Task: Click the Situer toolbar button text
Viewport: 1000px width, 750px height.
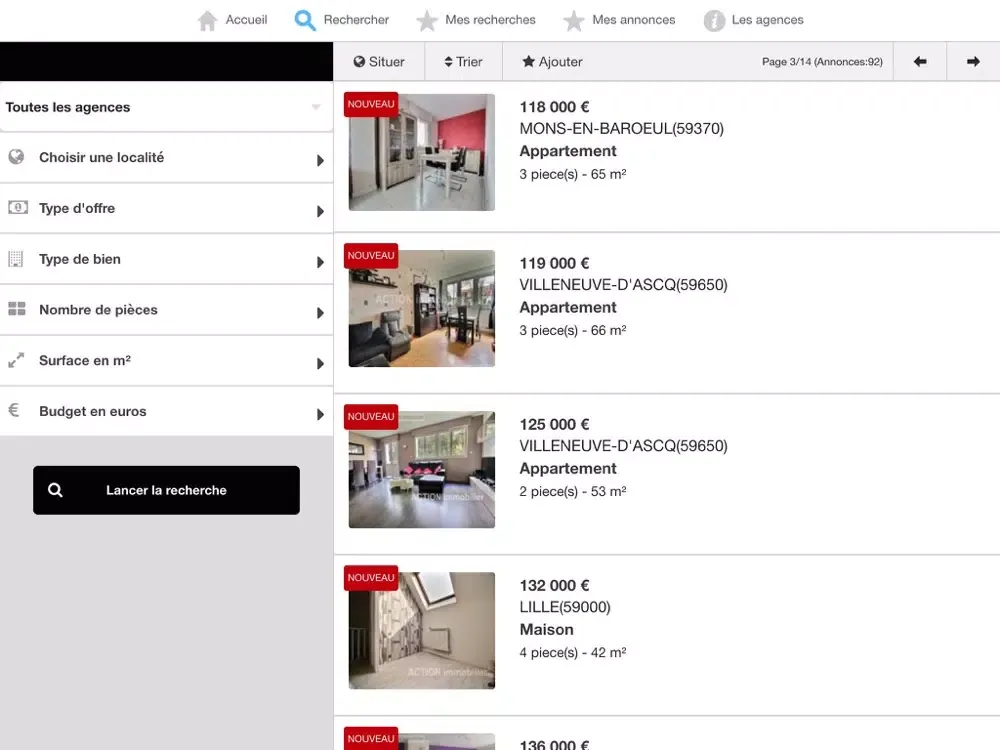Action: (x=386, y=62)
